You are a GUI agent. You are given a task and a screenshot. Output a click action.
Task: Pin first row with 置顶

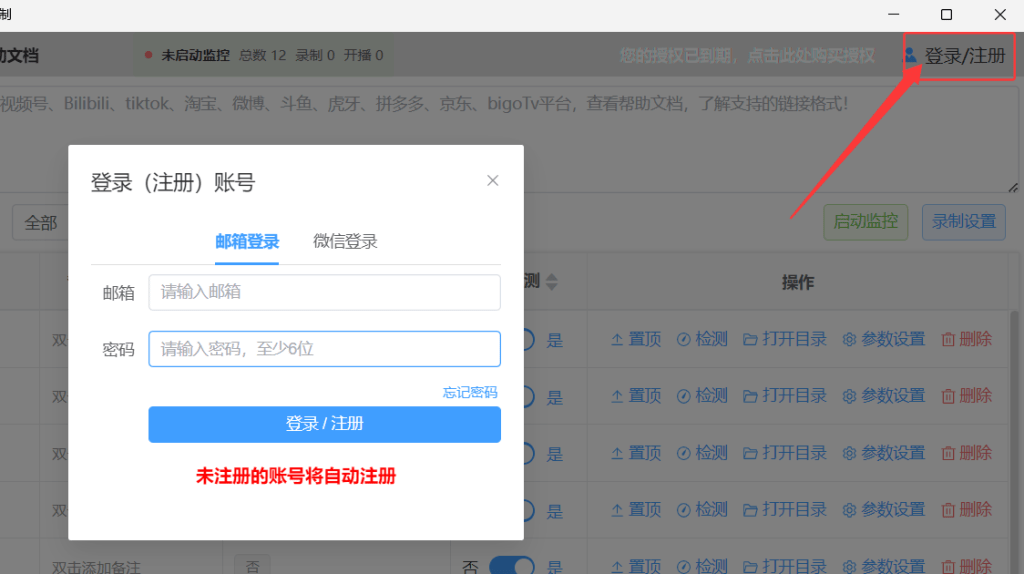[x=636, y=340]
